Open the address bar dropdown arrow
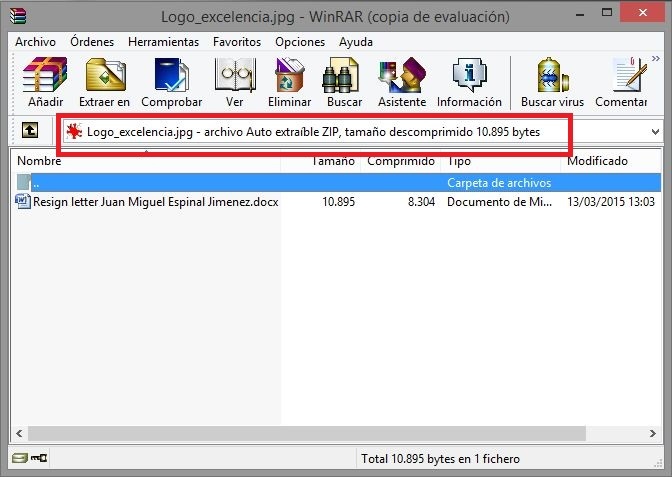672x477 pixels. click(x=655, y=132)
